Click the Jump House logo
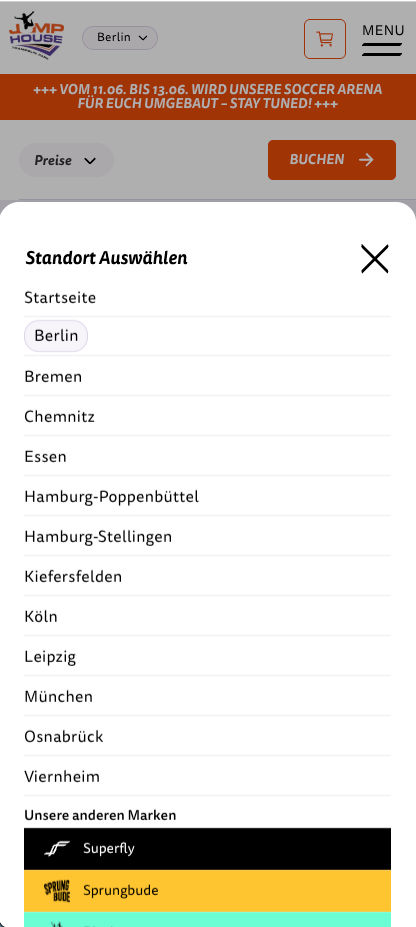 36,35
